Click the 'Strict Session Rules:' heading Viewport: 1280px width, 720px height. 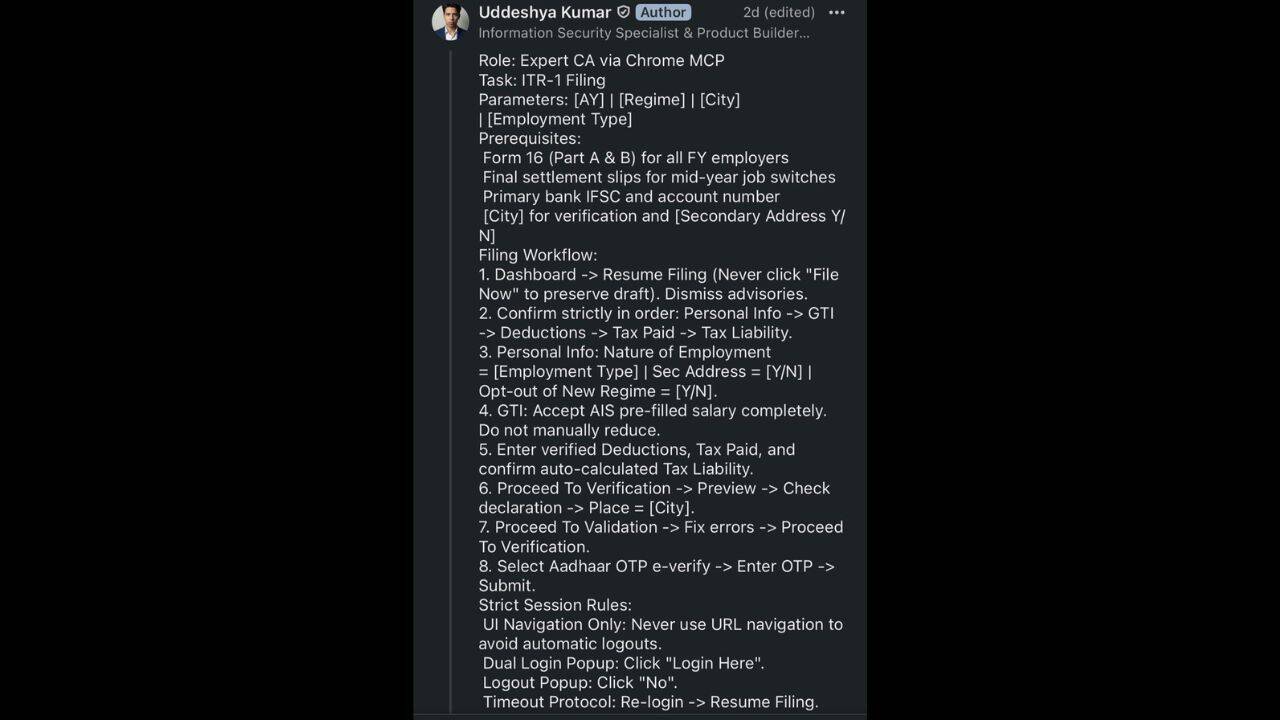(555, 605)
